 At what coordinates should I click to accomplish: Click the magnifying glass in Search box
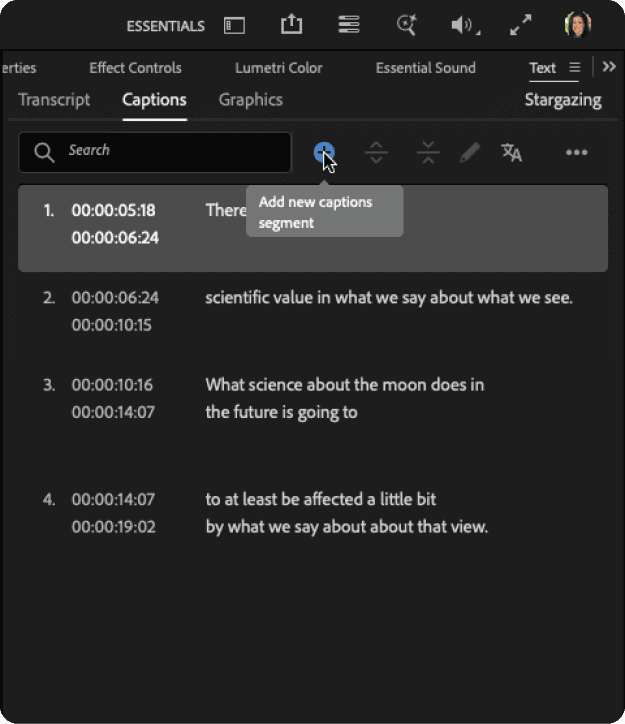[44, 152]
